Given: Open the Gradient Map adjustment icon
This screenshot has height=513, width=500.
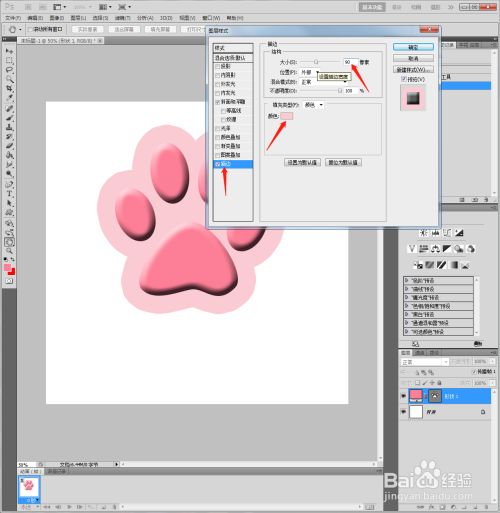Looking at the screenshot, I should [454, 265].
